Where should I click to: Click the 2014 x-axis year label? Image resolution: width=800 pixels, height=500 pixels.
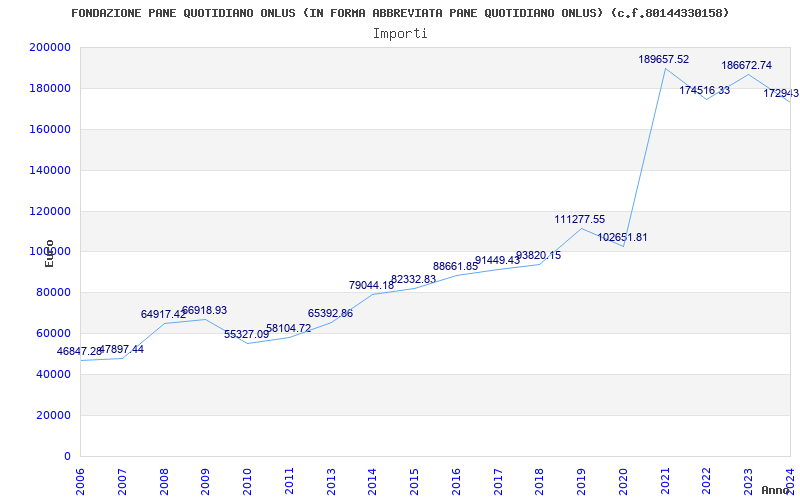tap(372, 482)
